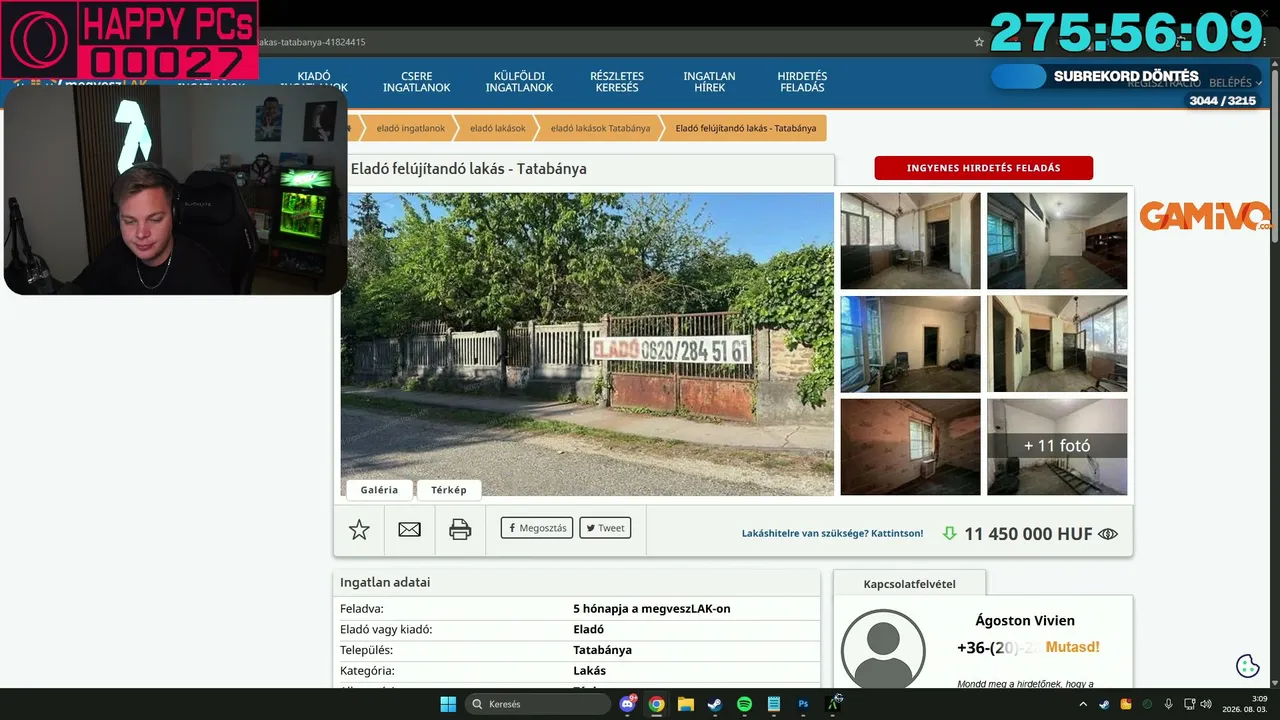Open INGATLAN HÍREK menu item
1280x720 pixels.
click(709, 82)
